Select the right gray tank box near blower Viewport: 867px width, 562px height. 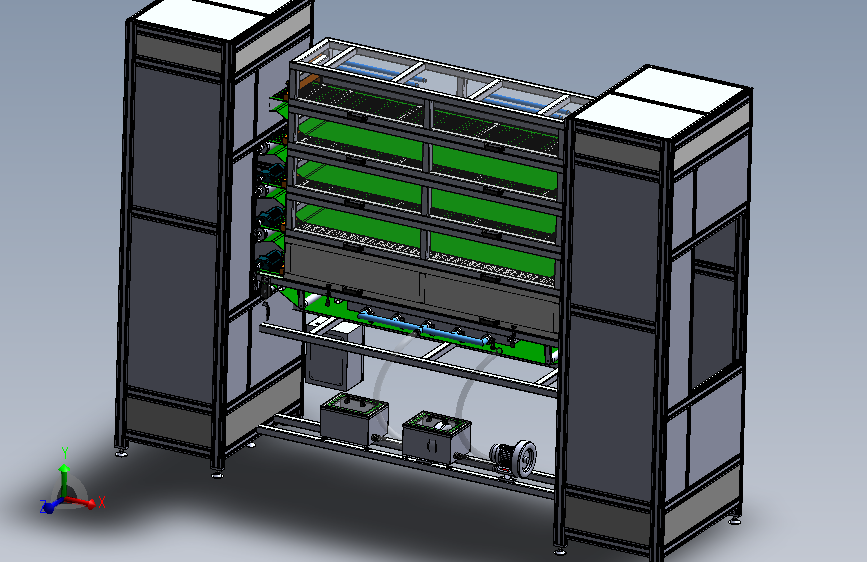436,437
